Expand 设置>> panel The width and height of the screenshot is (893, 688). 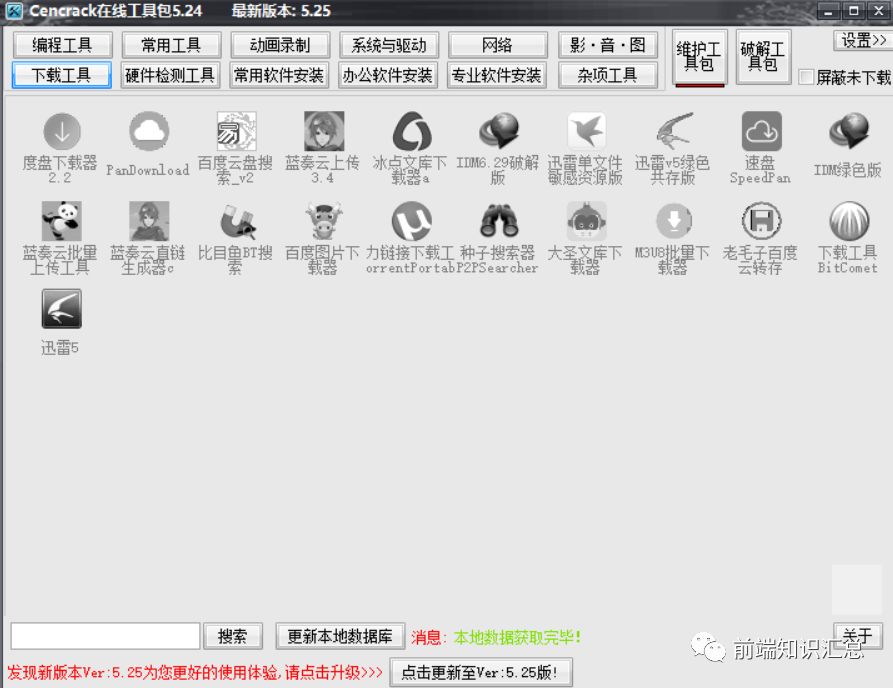tap(863, 40)
